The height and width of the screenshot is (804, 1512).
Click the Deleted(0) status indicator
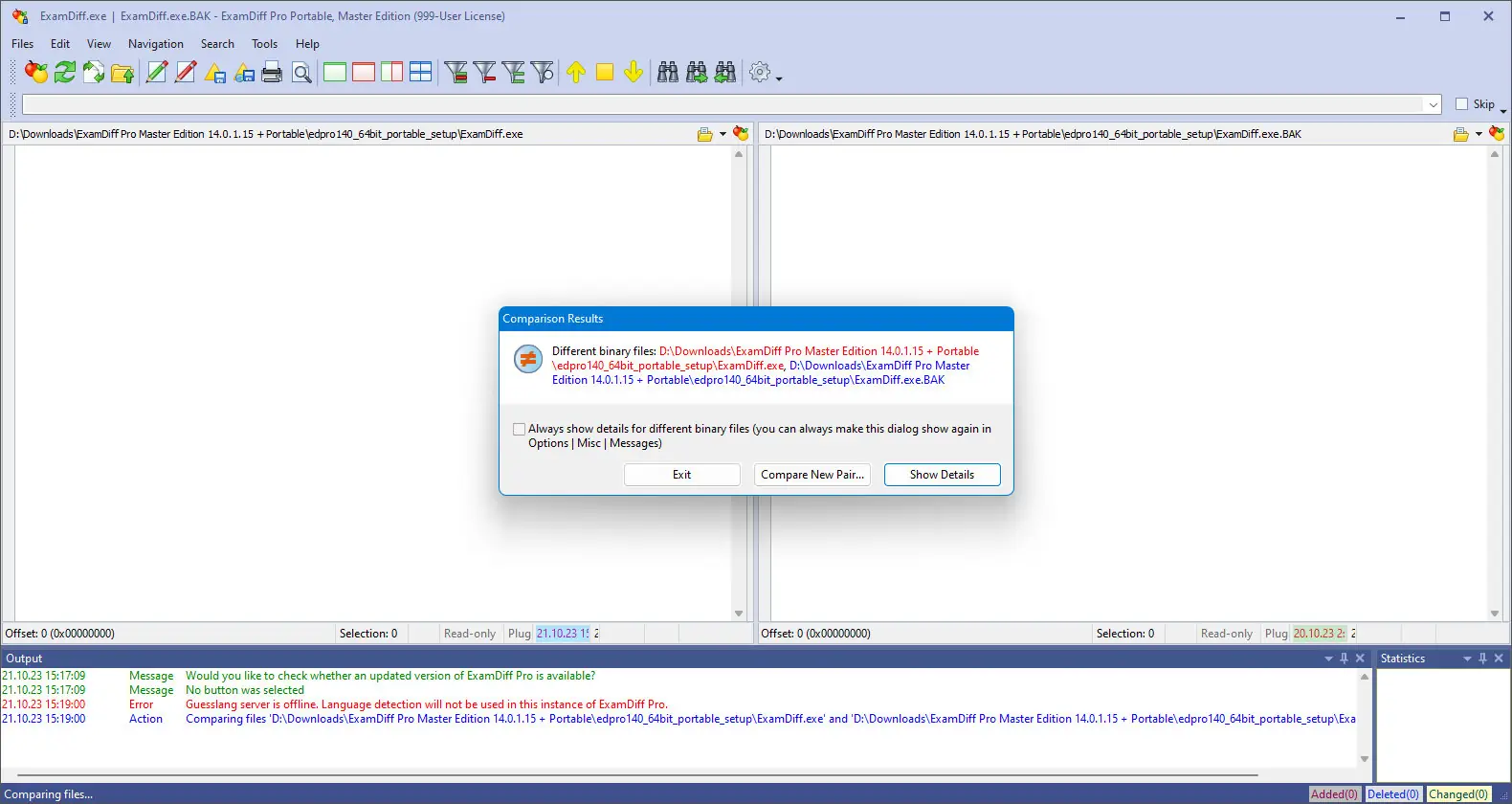click(x=1393, y=794)
